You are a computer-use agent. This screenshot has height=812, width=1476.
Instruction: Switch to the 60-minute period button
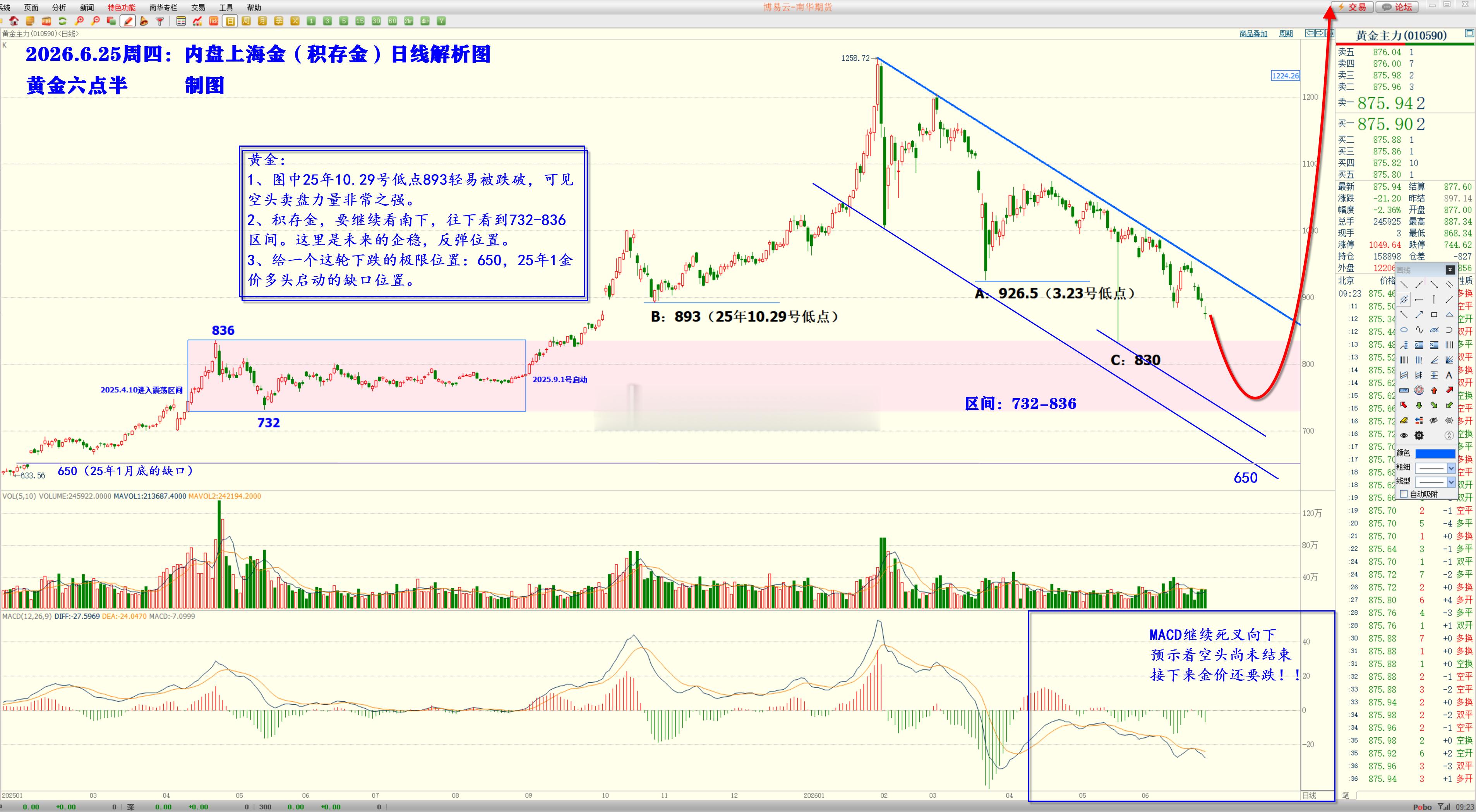click(x=392, y=21)
